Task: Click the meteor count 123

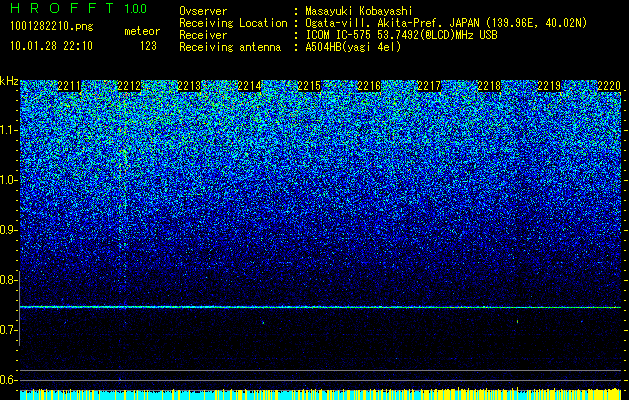Action: [148, 47]
